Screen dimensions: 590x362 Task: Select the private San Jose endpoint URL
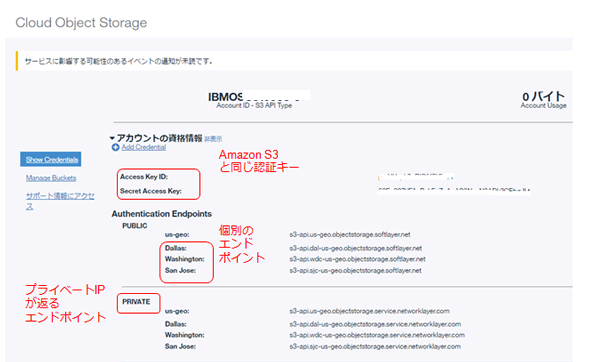coord(375,347)
